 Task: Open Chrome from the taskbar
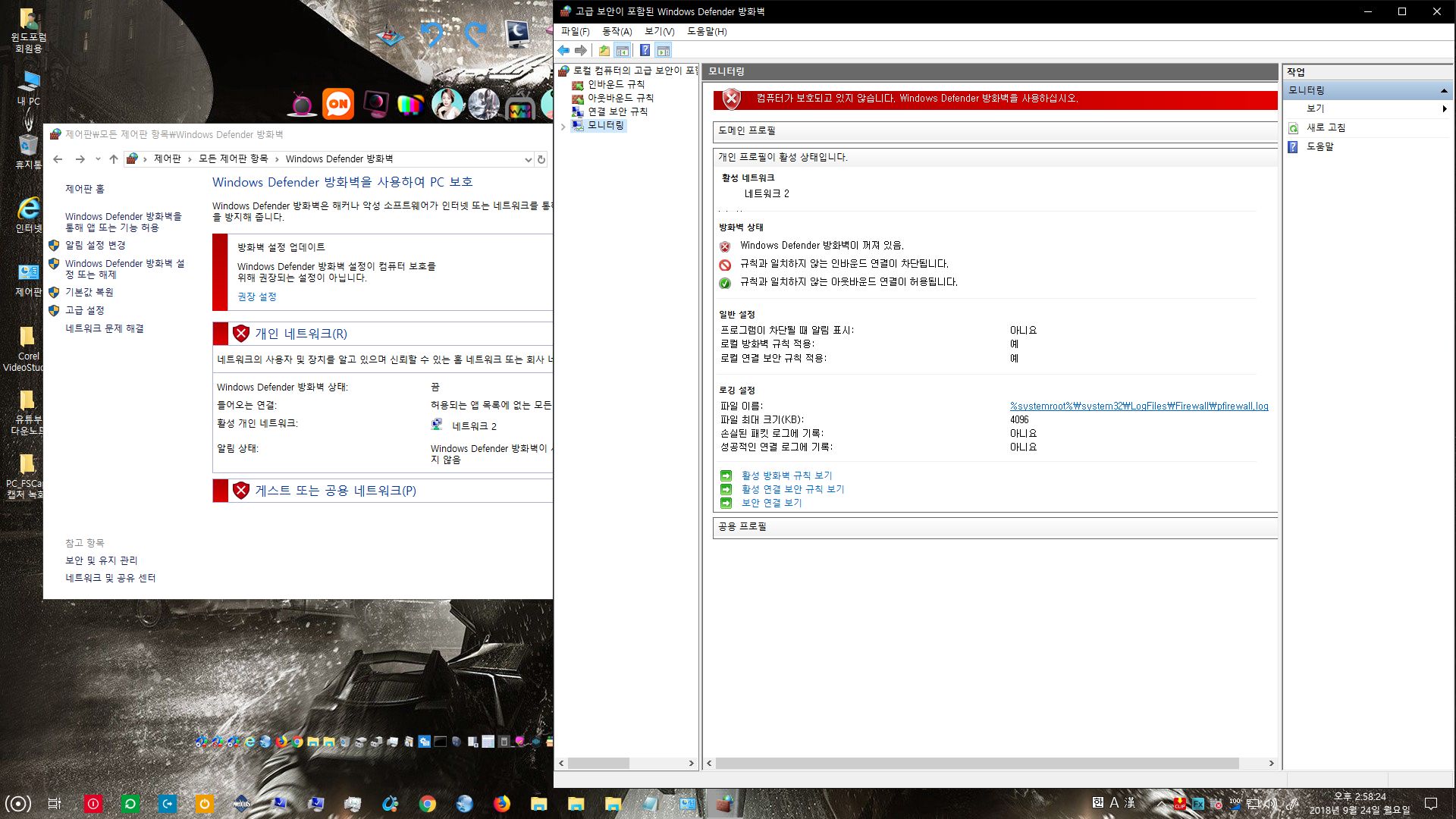point(428,804)
